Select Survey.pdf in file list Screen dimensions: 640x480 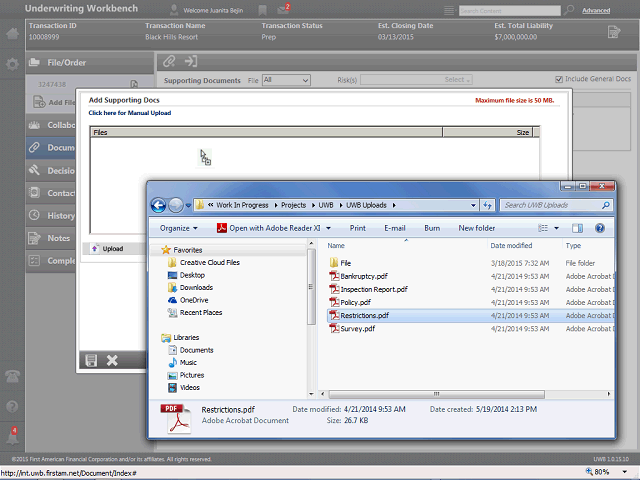358,329
